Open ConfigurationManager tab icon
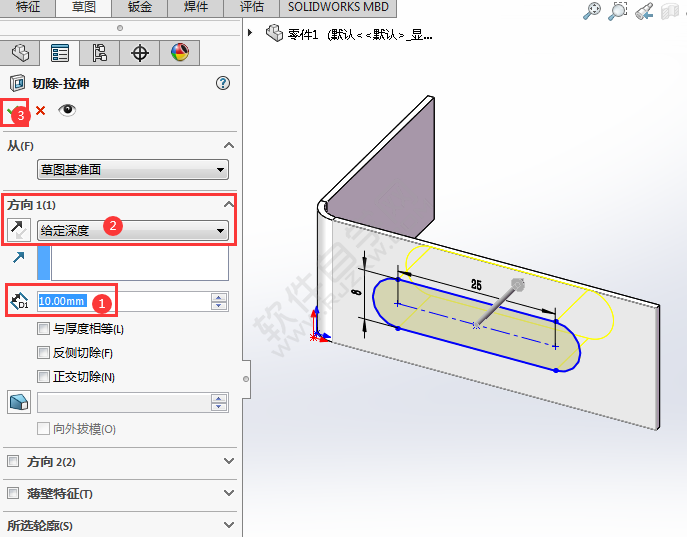The image size is (687, 537). (x=99, y=53)
